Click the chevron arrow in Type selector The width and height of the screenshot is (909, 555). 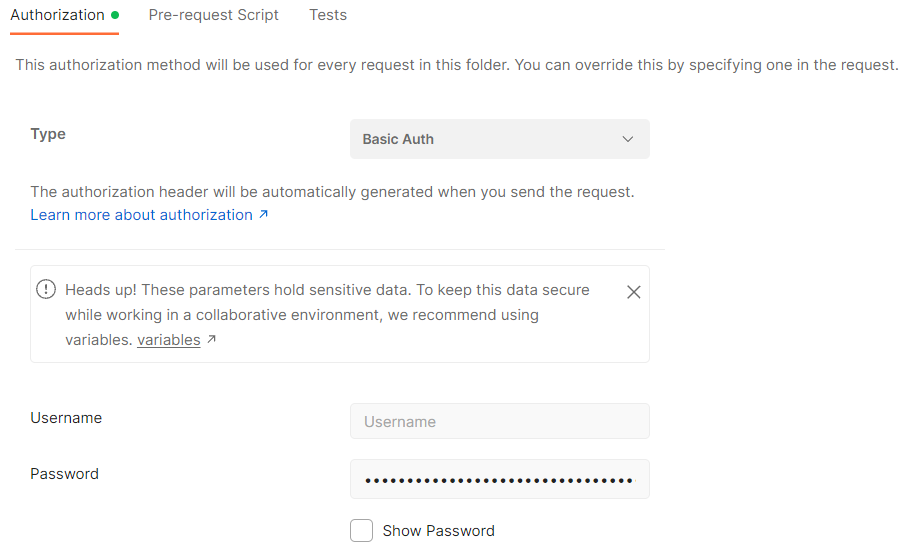click(628, 139)
